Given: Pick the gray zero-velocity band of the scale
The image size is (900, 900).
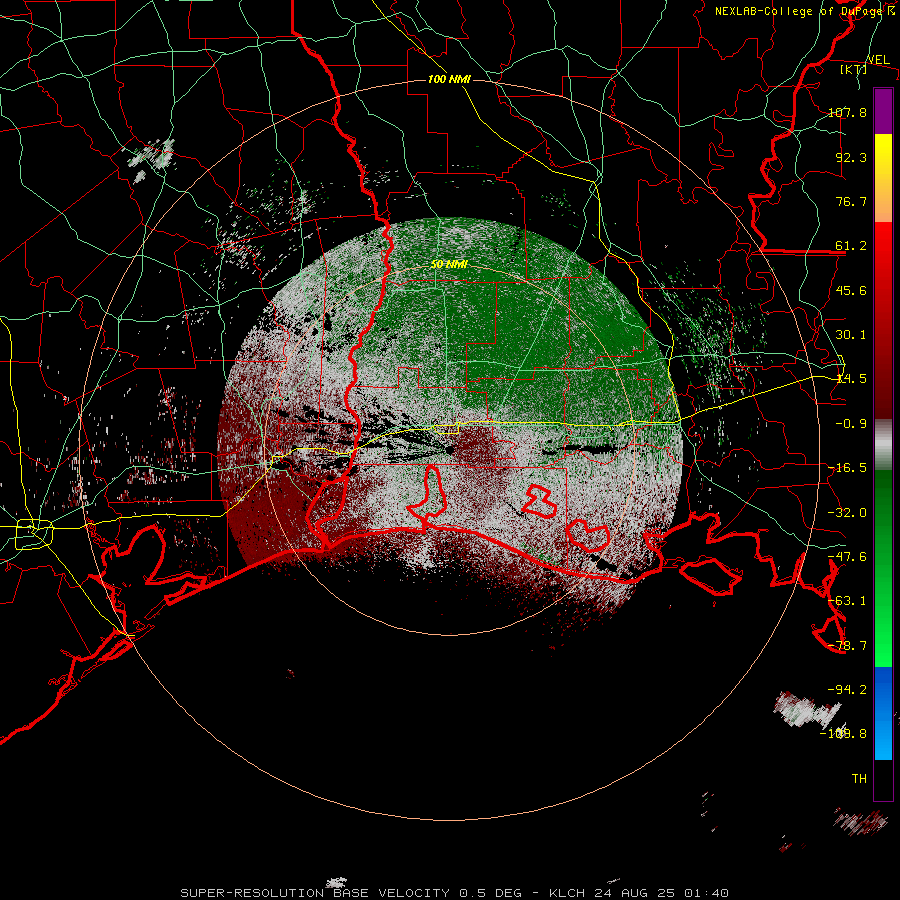Looking at the screenshot, I should click(x=883, y=445).
